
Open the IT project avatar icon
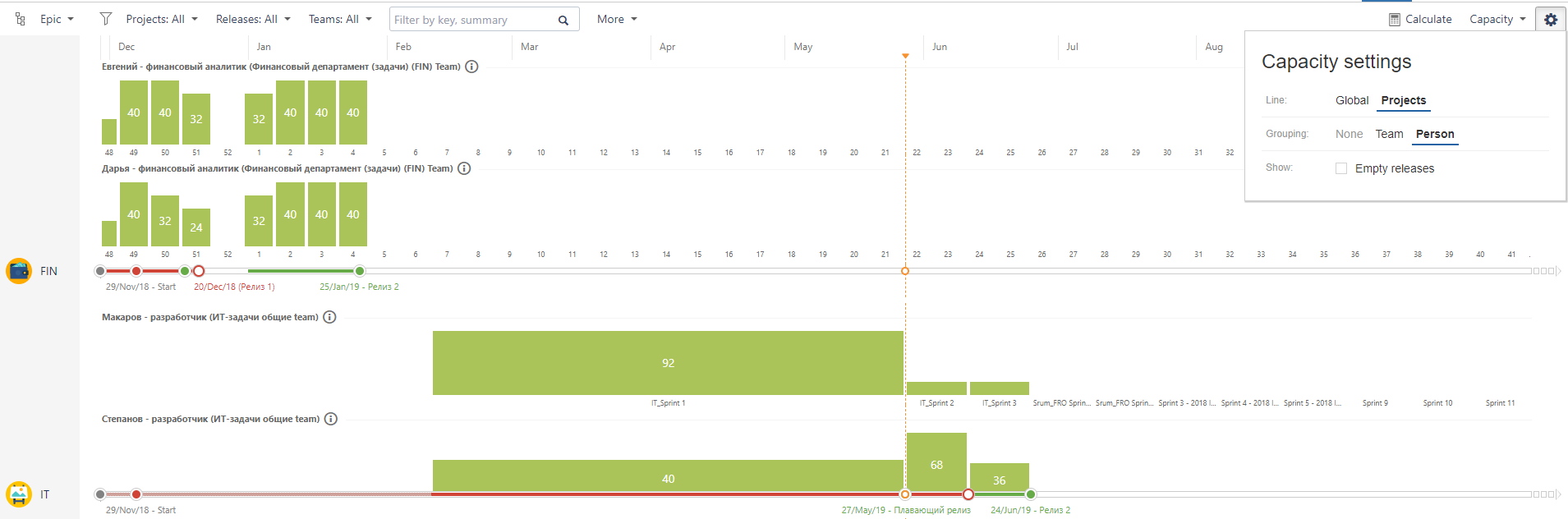click(19, 494)
